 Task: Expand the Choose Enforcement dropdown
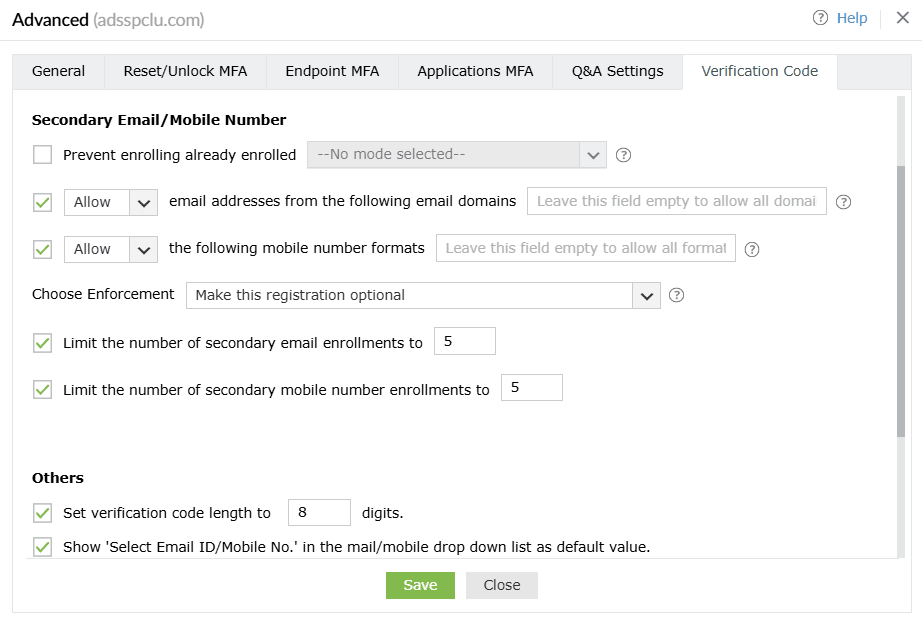(x=423, y=295)
